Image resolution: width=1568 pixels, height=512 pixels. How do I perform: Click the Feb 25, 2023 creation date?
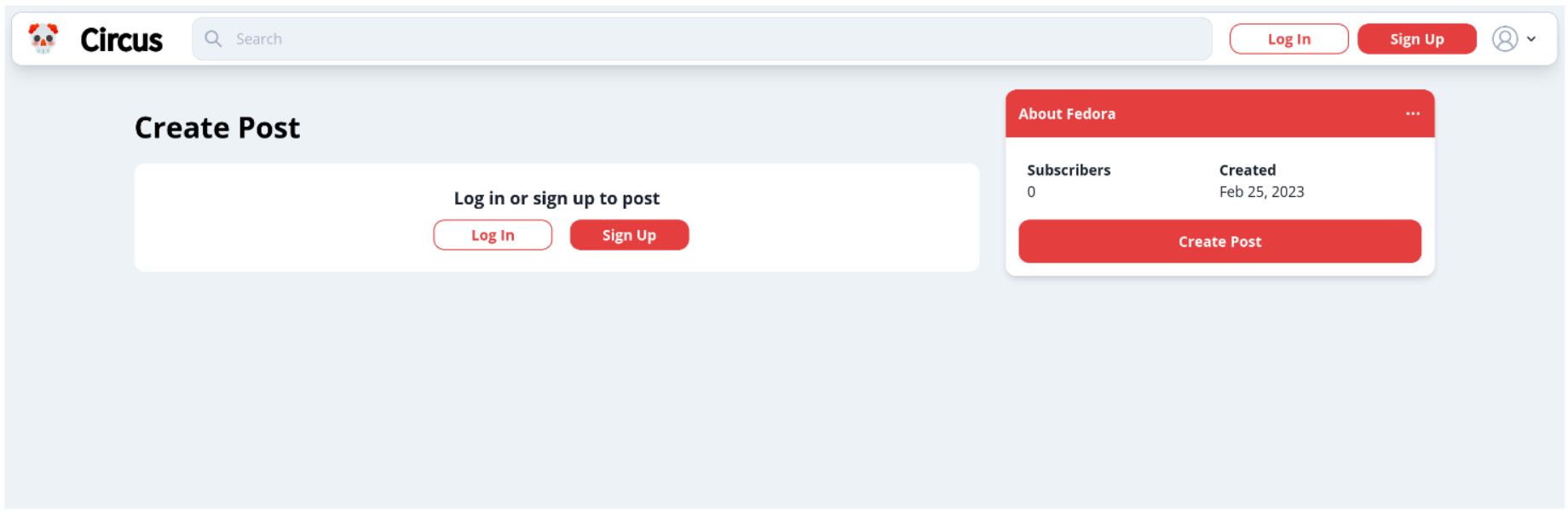point(1261,193)
